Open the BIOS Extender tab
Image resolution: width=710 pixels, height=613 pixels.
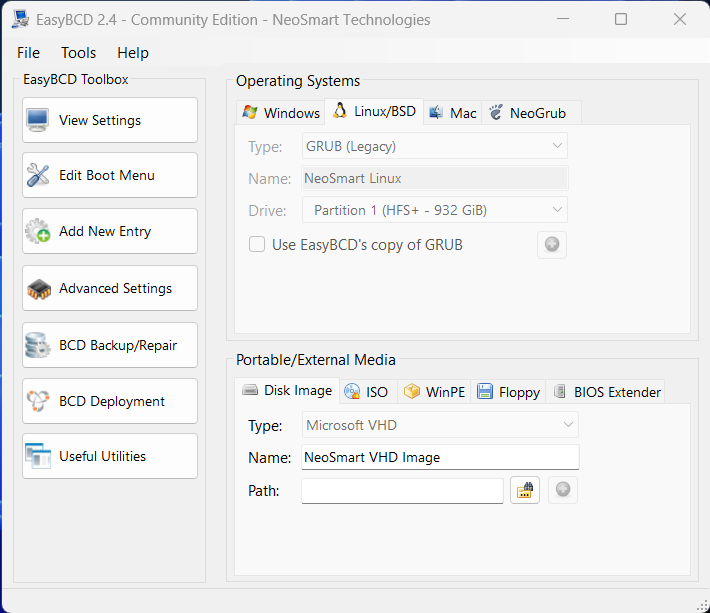click(606, 392)
